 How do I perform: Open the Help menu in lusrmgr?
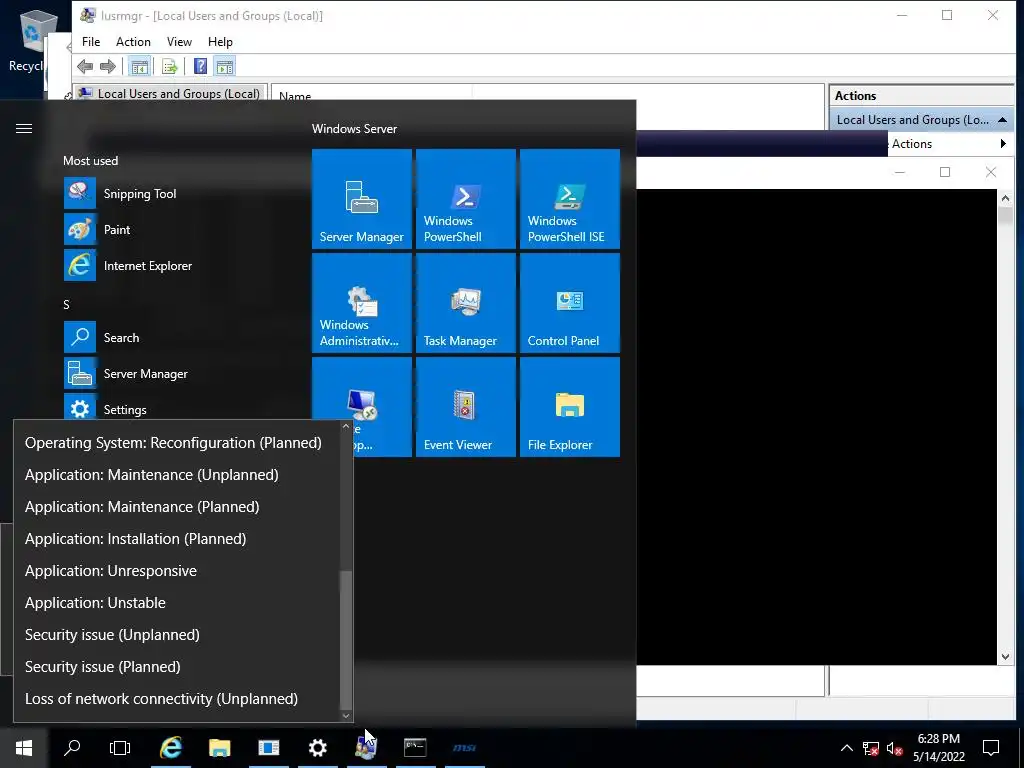click(220, 42)
